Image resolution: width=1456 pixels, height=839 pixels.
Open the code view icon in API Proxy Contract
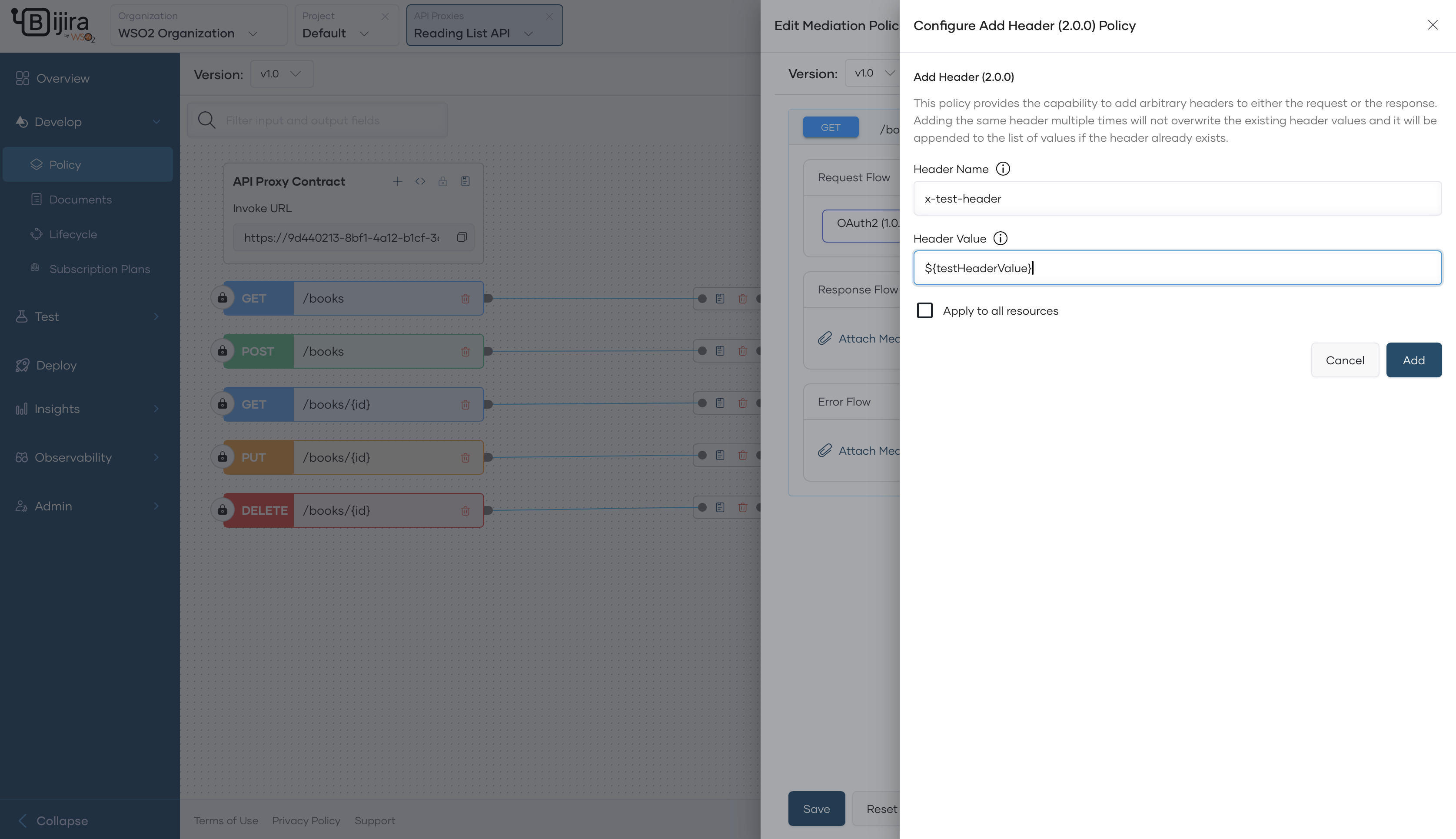420,182
